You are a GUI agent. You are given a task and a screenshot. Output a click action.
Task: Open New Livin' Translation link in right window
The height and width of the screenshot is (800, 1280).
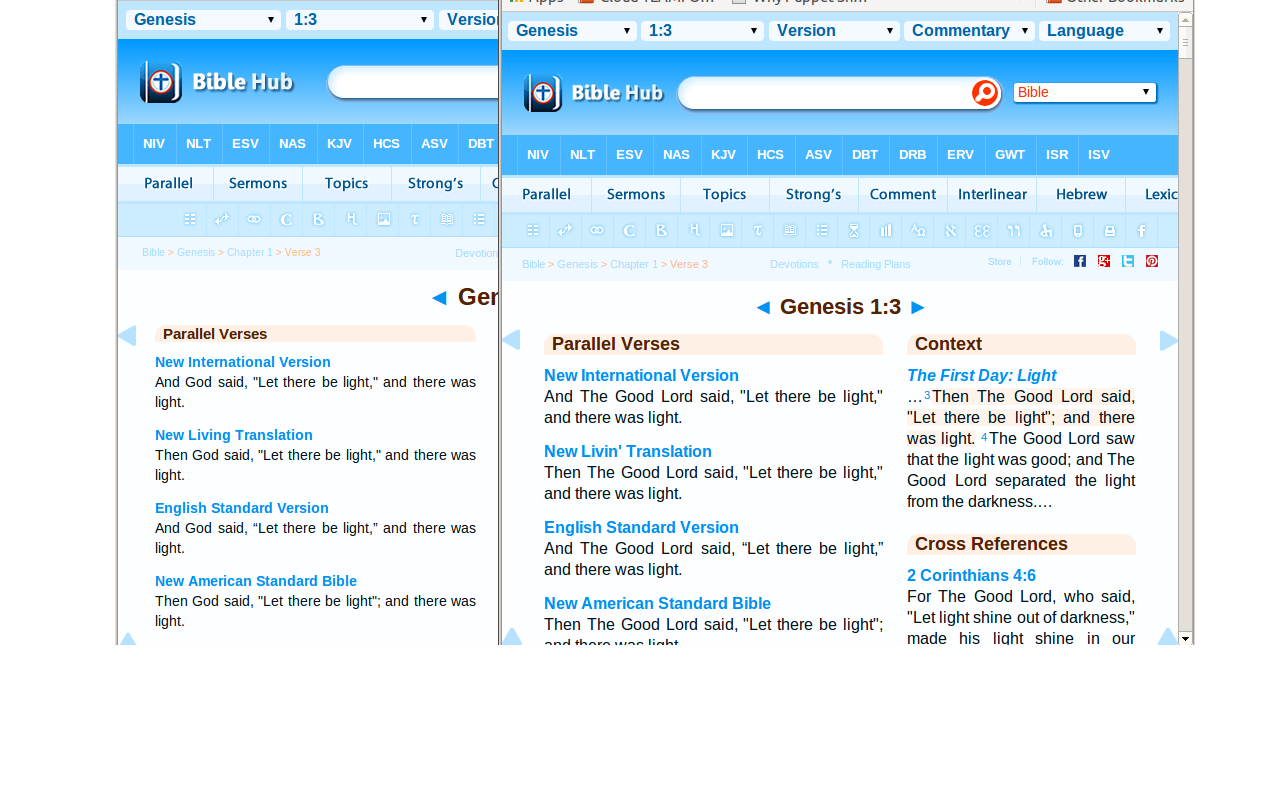coord(628,451)
